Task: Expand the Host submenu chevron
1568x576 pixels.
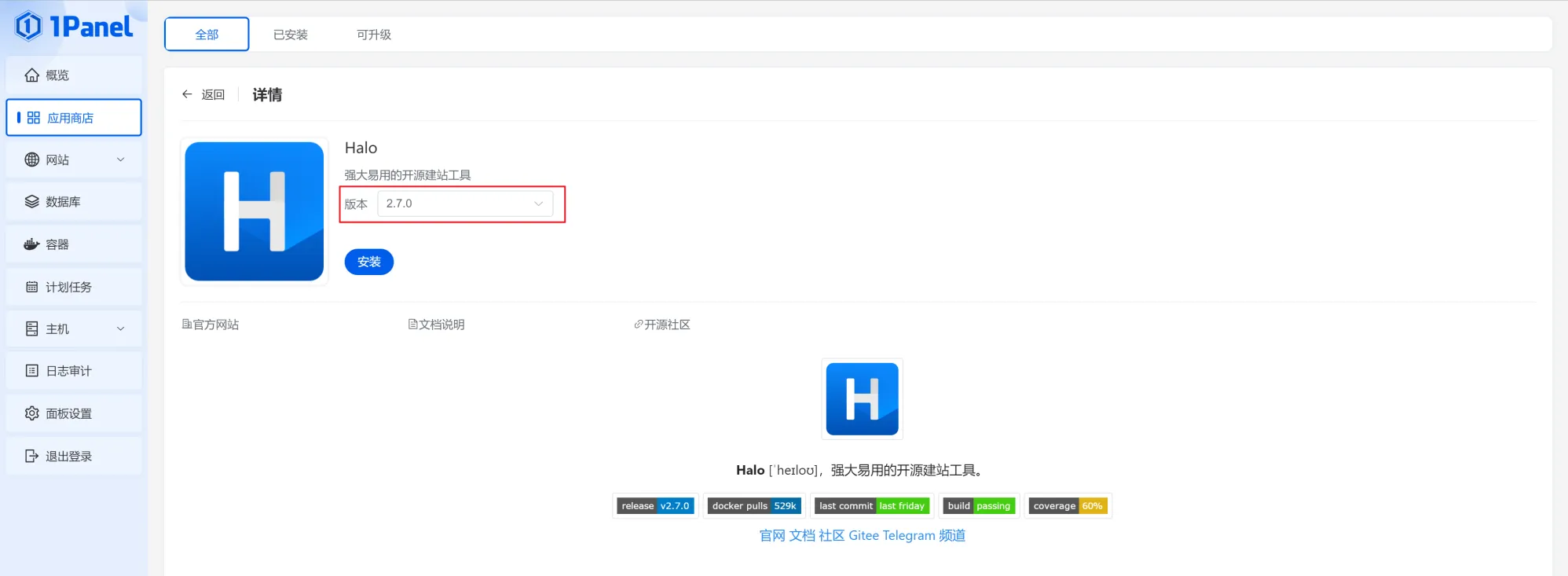Action: pyautogui.click(x=121, y=328)
